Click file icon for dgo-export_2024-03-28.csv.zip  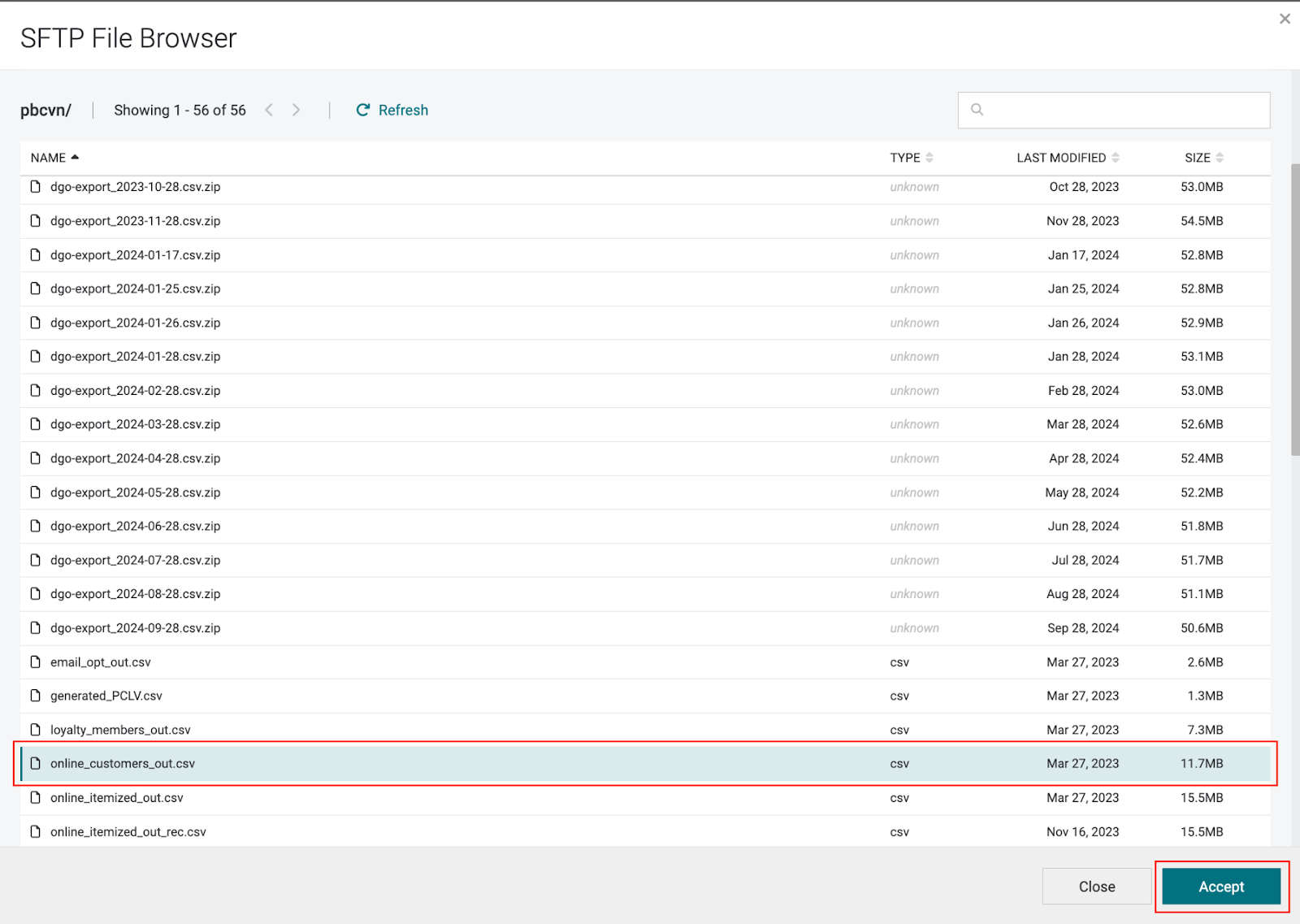(x=35, y=424)
